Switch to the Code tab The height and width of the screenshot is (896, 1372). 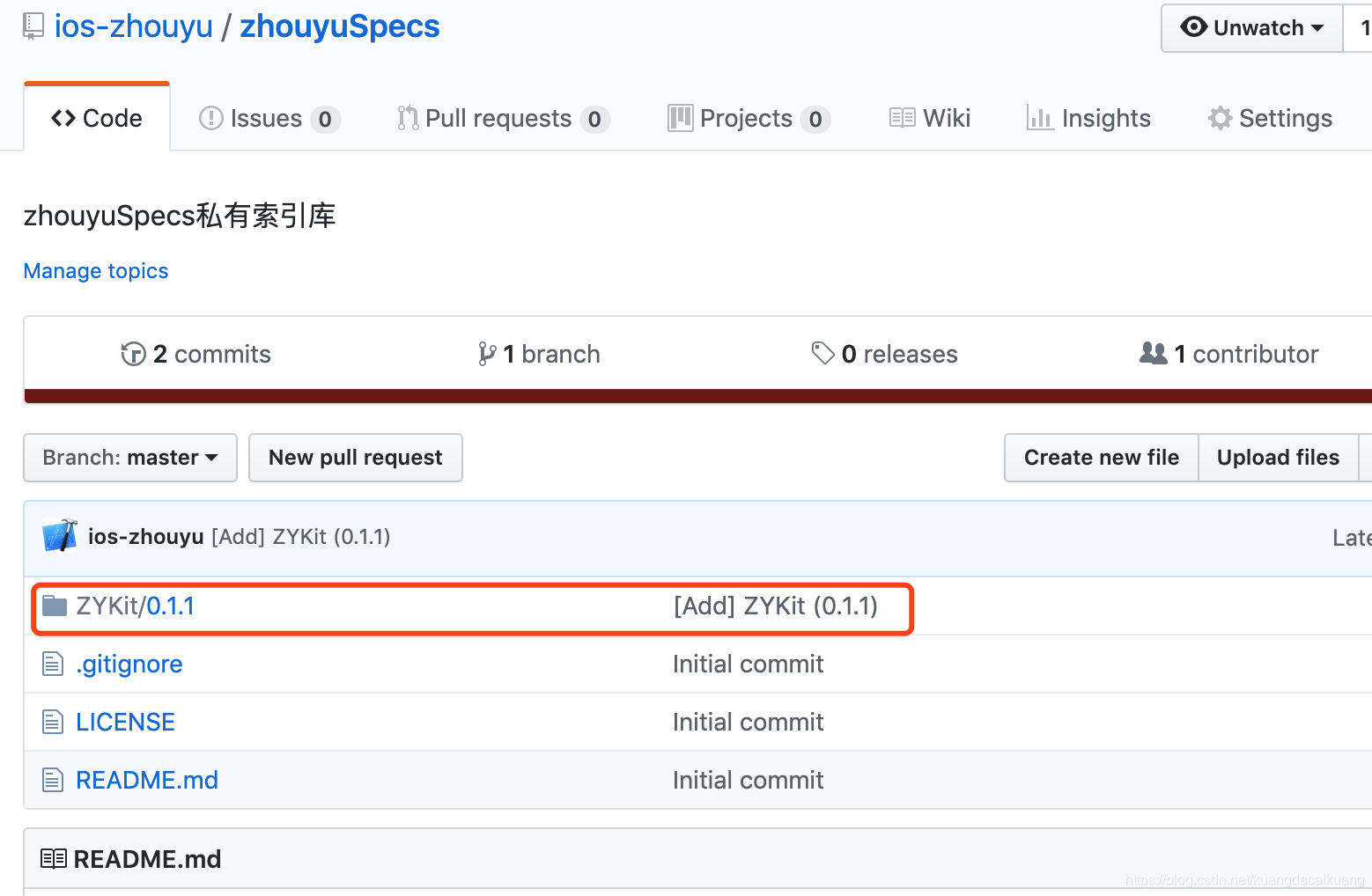tap(97, 118)
